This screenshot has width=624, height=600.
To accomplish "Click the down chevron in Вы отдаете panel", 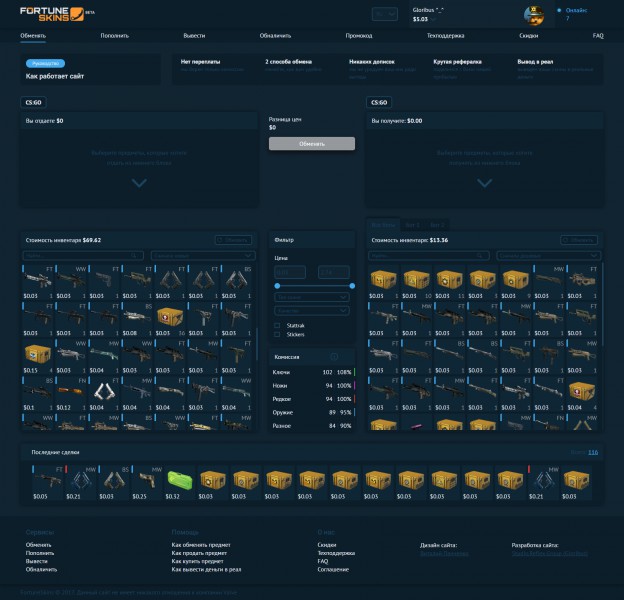I will 139,183.
